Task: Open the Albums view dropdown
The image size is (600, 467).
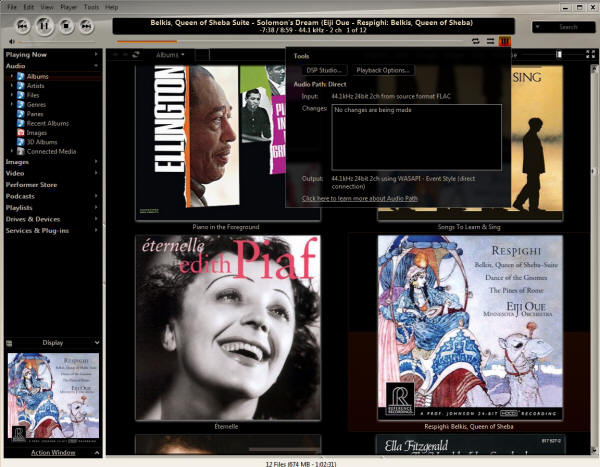Action: [x=170, y=55]
